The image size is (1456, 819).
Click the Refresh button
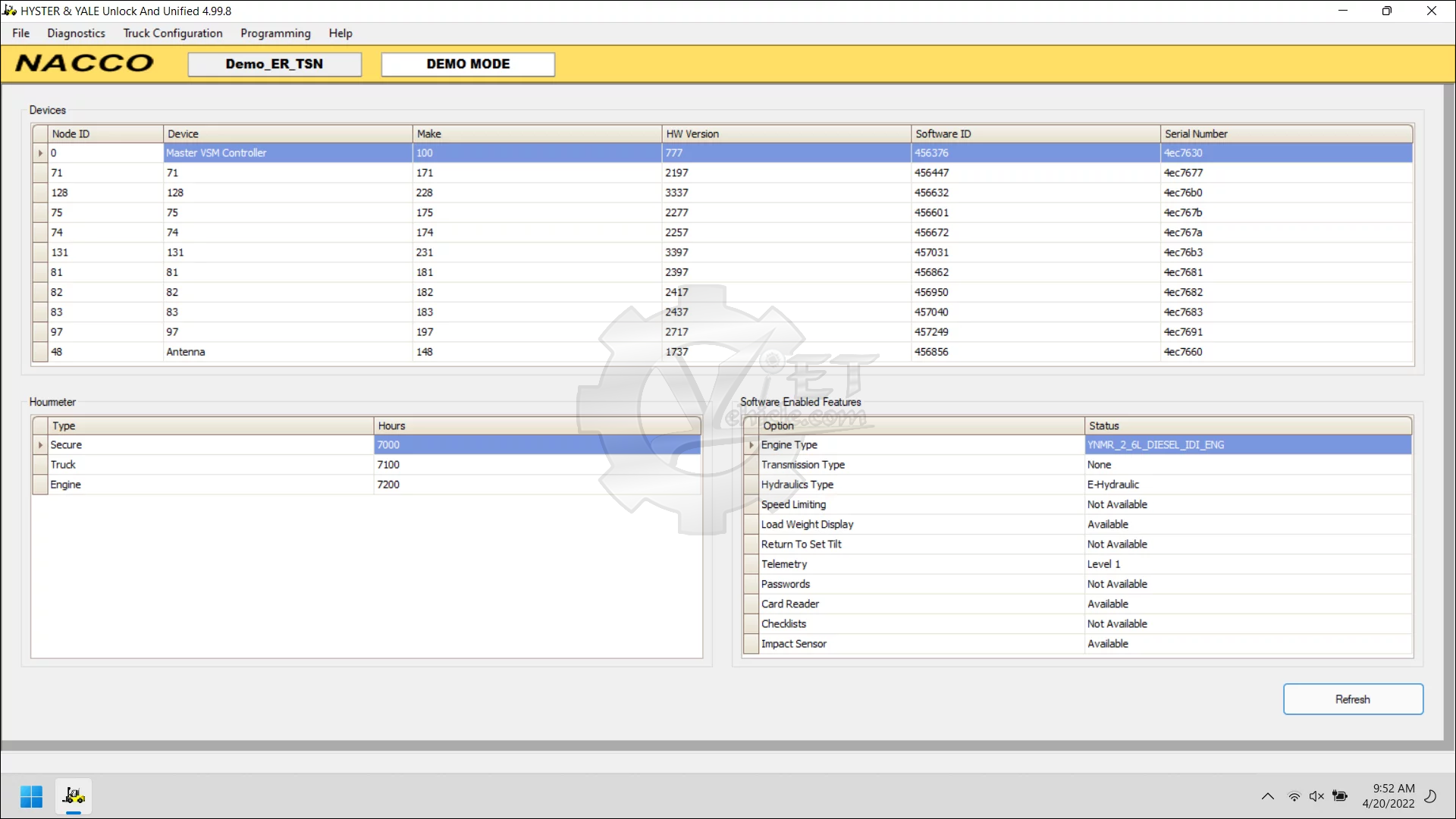point(1353,699)
